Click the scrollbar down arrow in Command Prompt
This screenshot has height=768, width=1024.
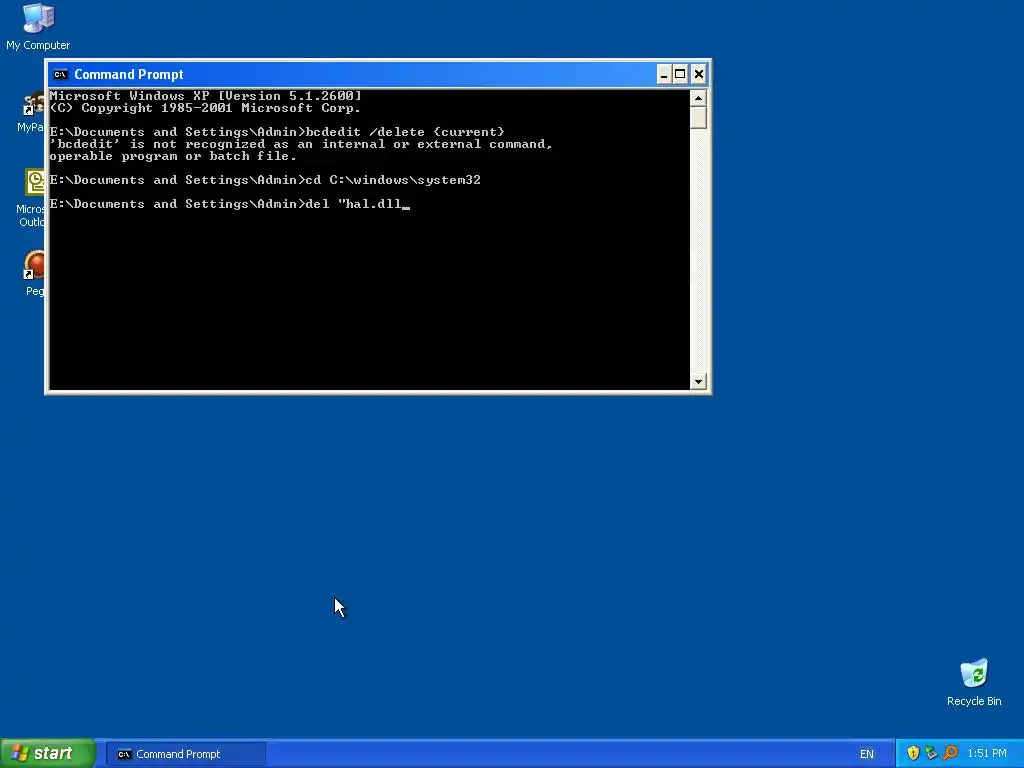coord(698,381)
